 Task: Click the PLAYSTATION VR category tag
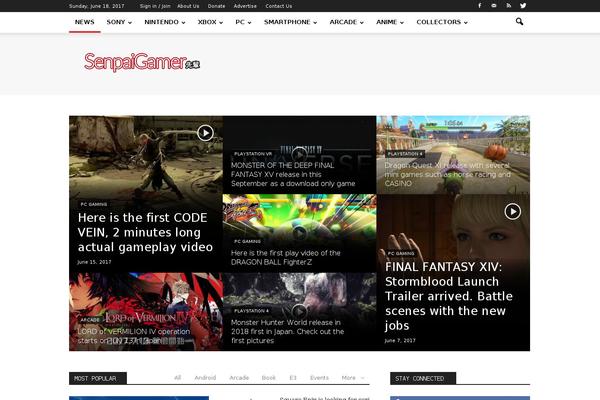(x=253, y=154)
